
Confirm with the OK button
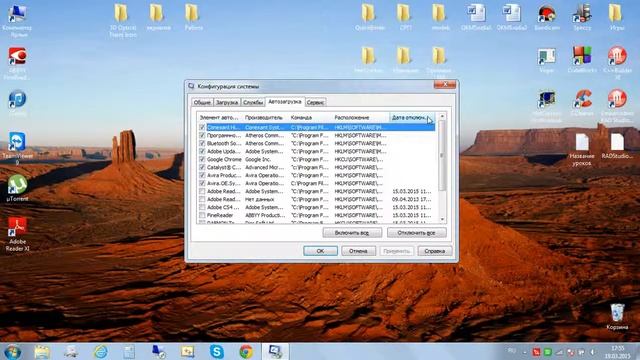320,251
